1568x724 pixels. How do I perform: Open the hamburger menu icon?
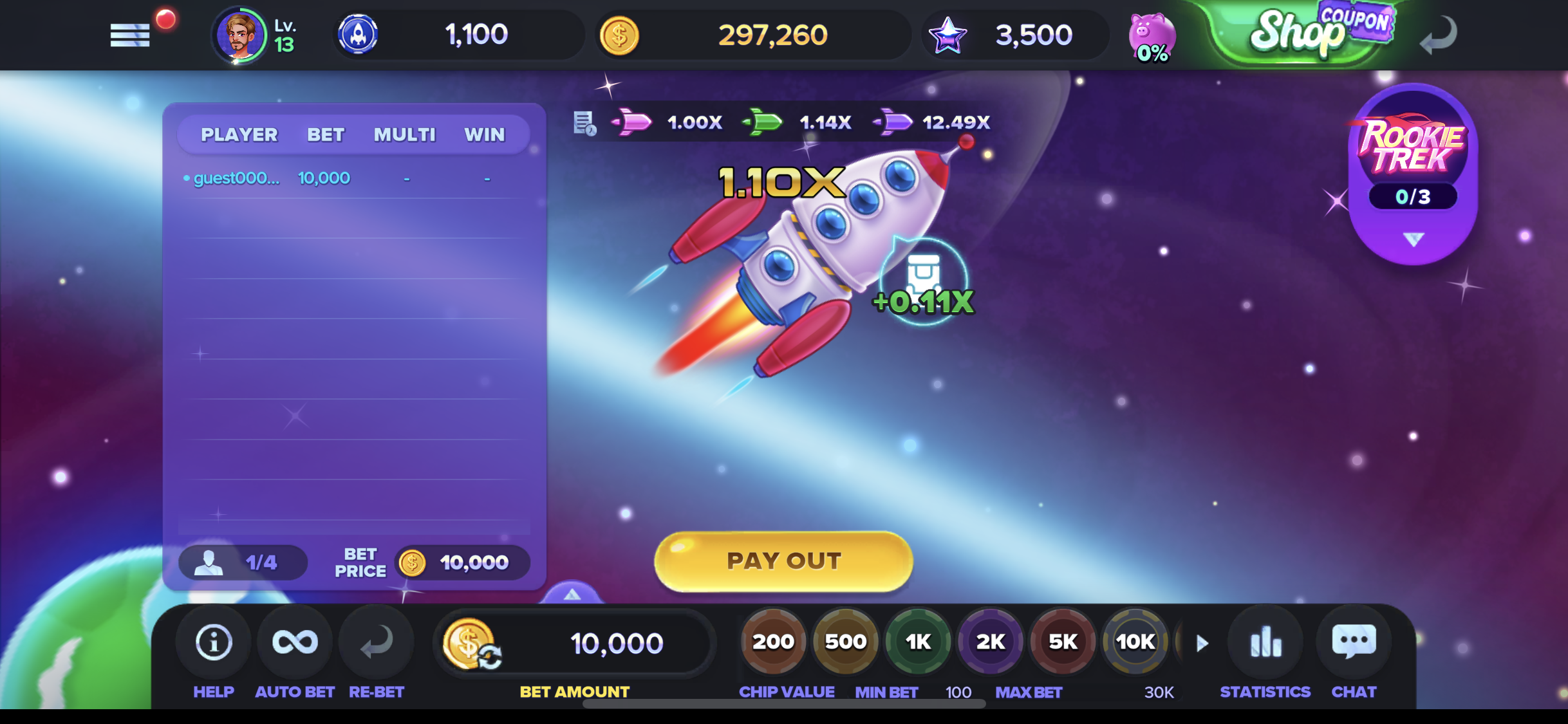click(130, 35)
